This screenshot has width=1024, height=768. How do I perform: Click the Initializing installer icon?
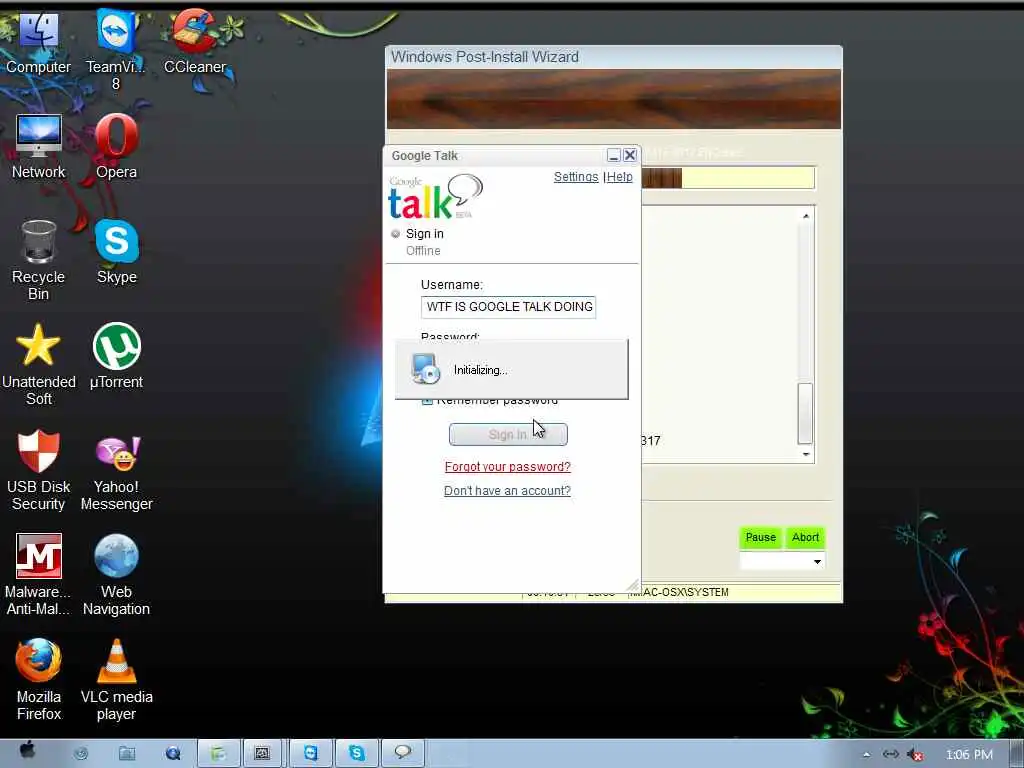(x=426, y=370)
